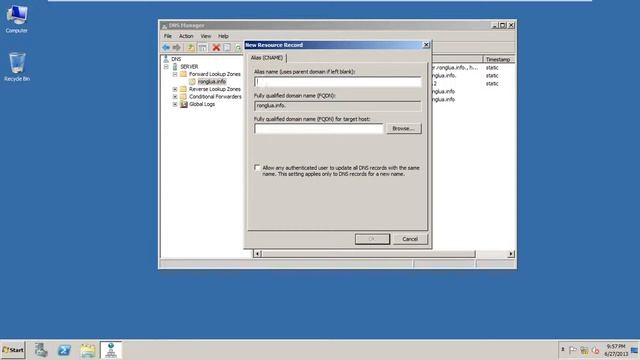The width and height of the screenshot is (640, 360).
Task: Click the Up one level folder icon
Action: click(x=190, y=47)
